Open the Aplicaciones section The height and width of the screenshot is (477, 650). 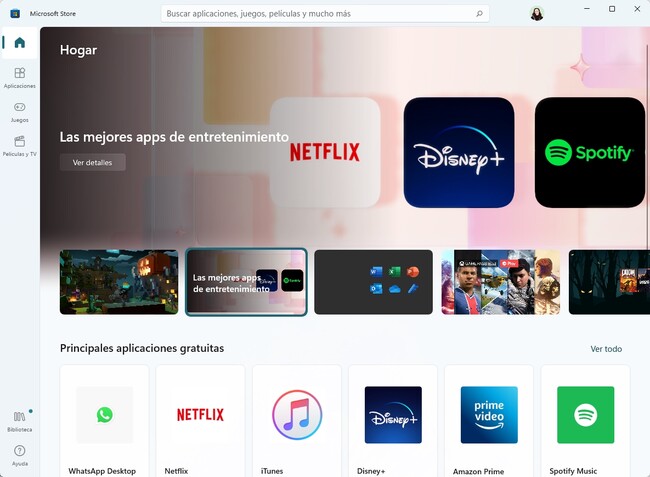click(x=19, y=77)
